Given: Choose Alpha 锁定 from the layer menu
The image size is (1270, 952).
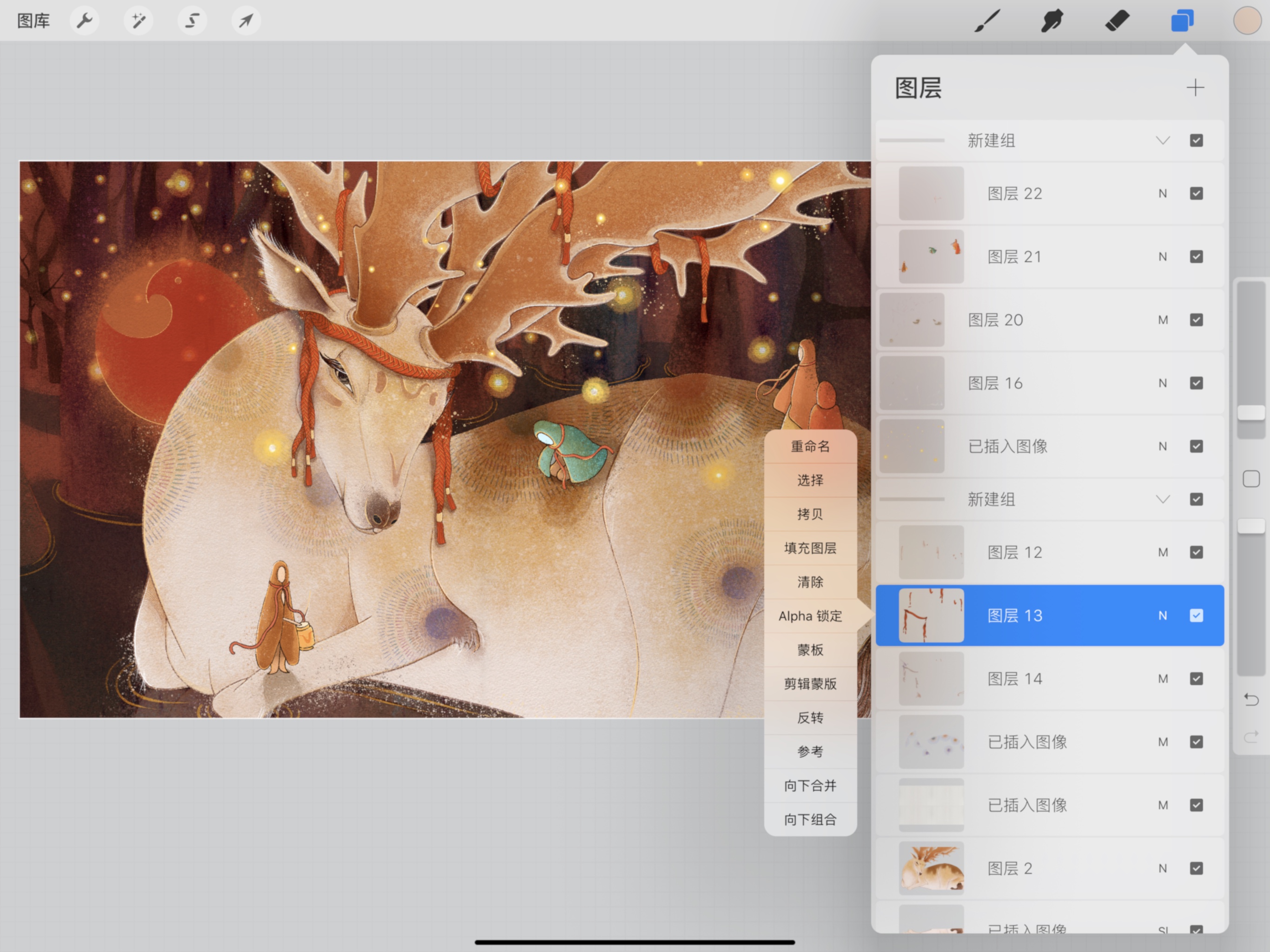Looking at the screenshot, I should (x=810, y=616).
